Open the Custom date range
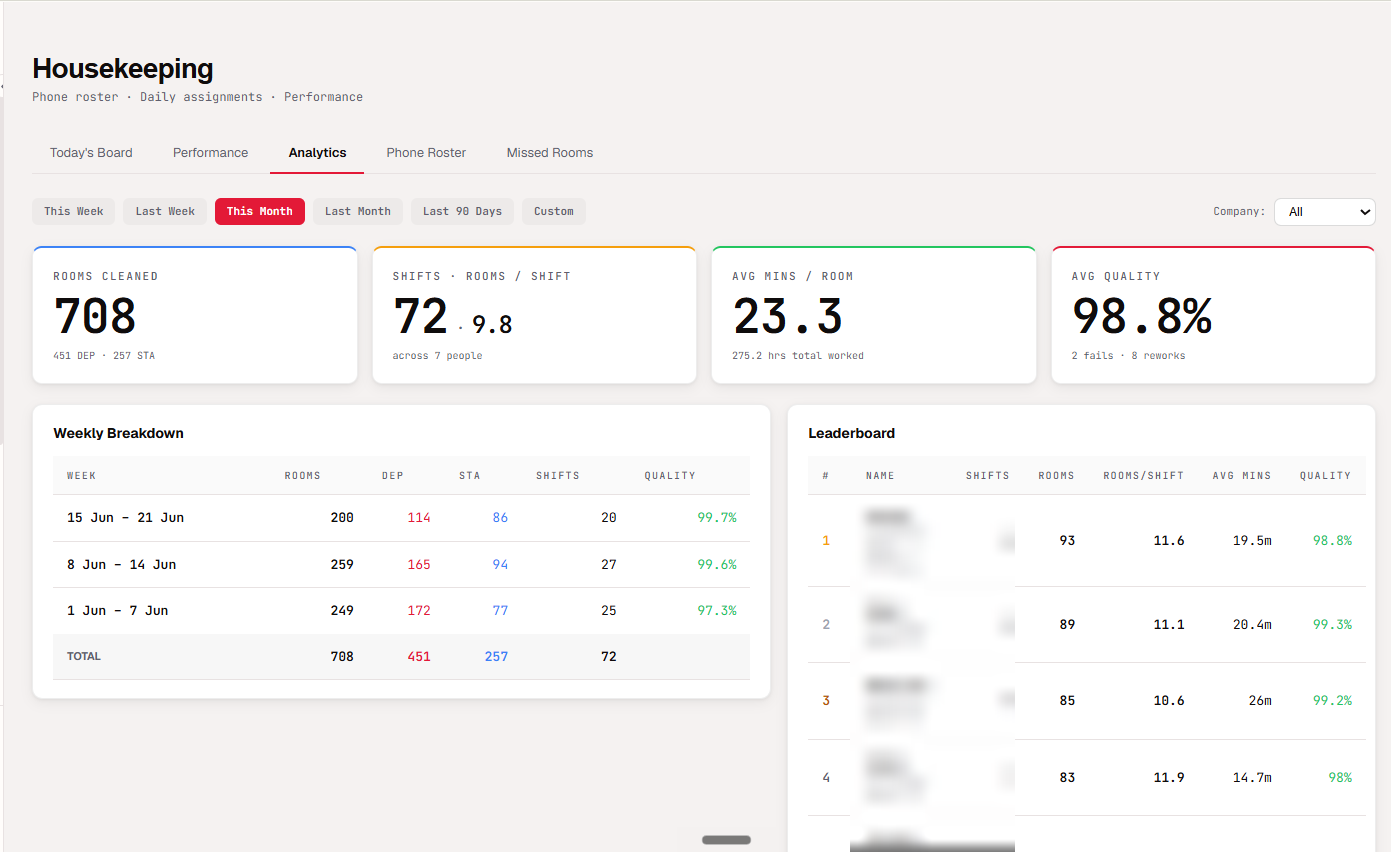1391x852 pixels. [x=554, y=211]
